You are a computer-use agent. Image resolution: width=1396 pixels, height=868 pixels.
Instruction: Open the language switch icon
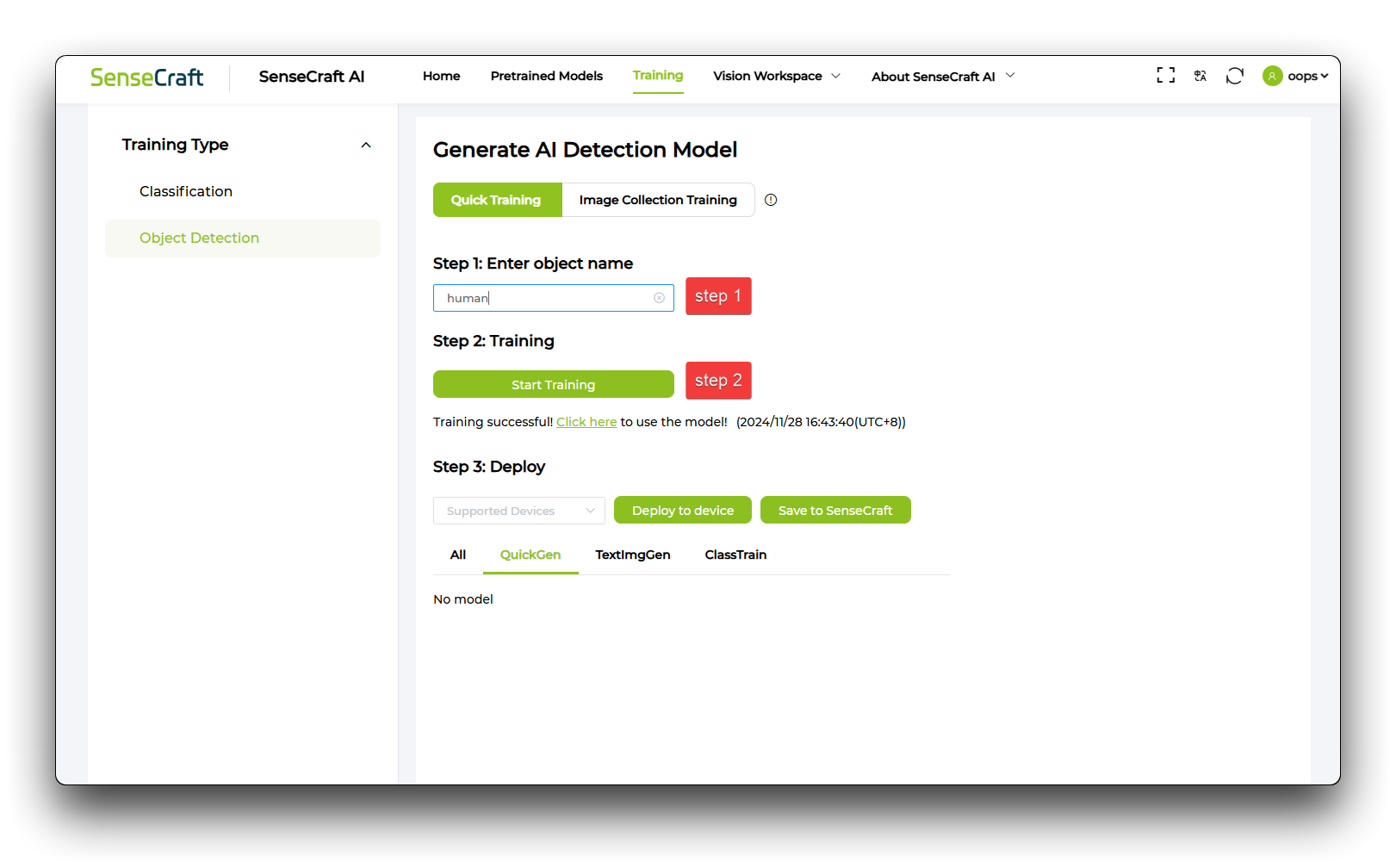[x=1200, y=76]
